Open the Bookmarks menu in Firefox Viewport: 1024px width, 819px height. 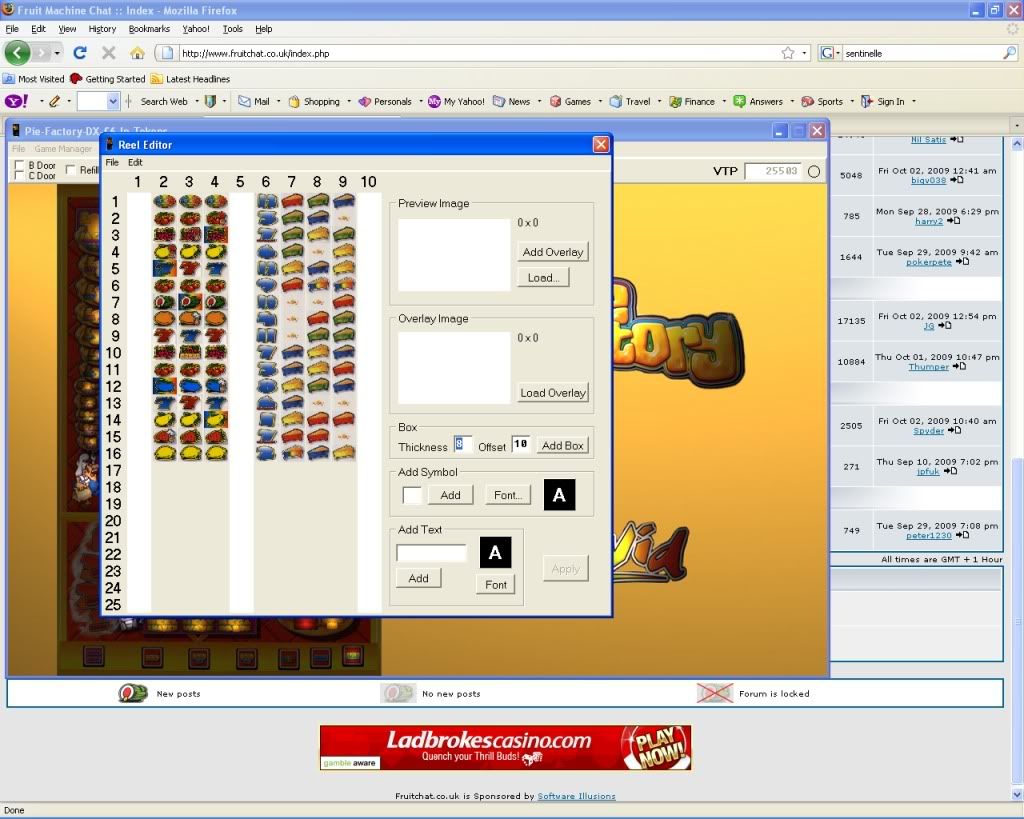[x=149, y=29]
